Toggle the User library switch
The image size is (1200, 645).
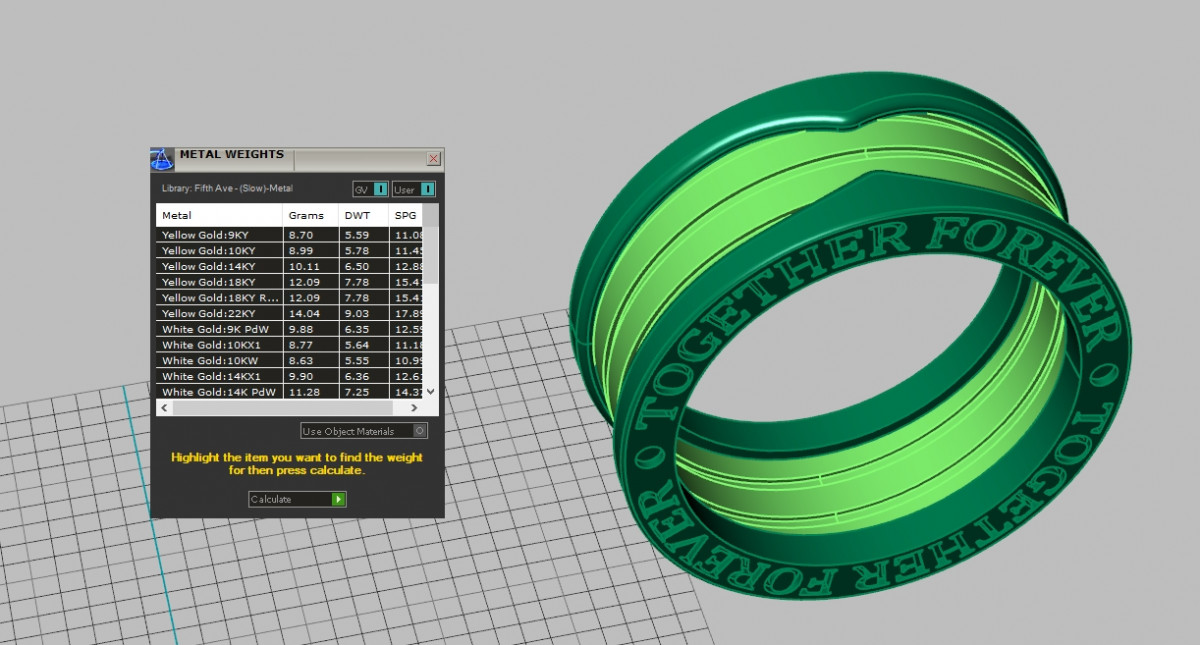pos(428,189)
